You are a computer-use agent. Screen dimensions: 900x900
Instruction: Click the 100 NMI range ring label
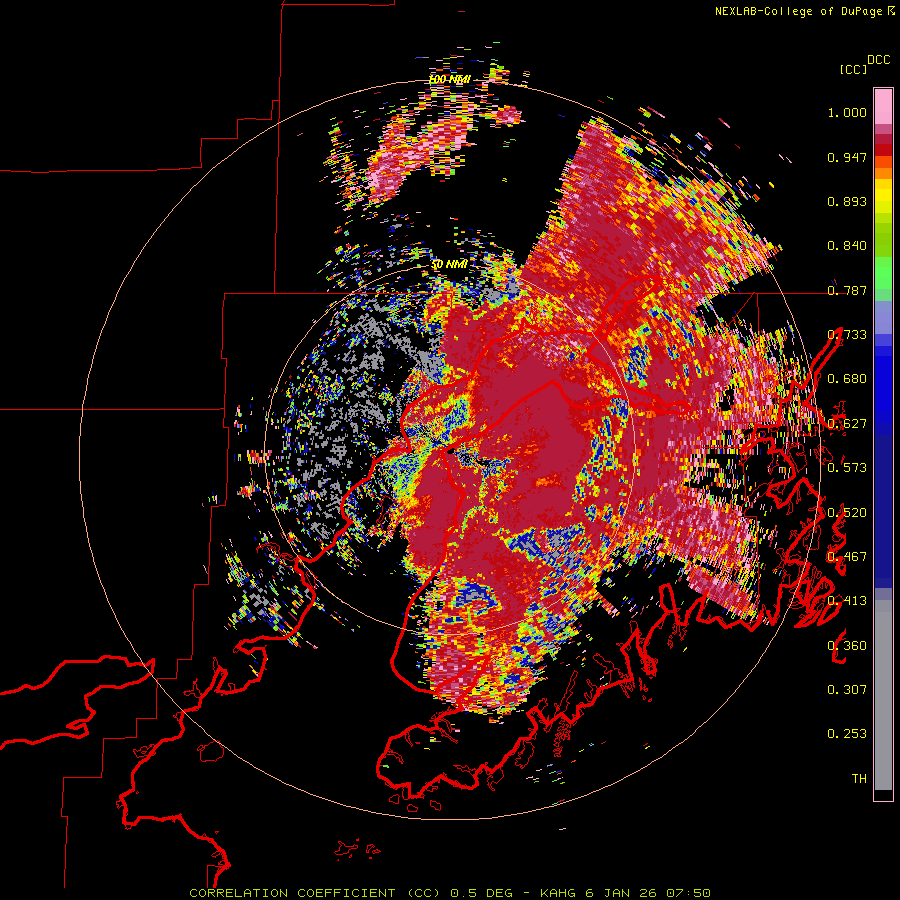[x=450, y=79]
